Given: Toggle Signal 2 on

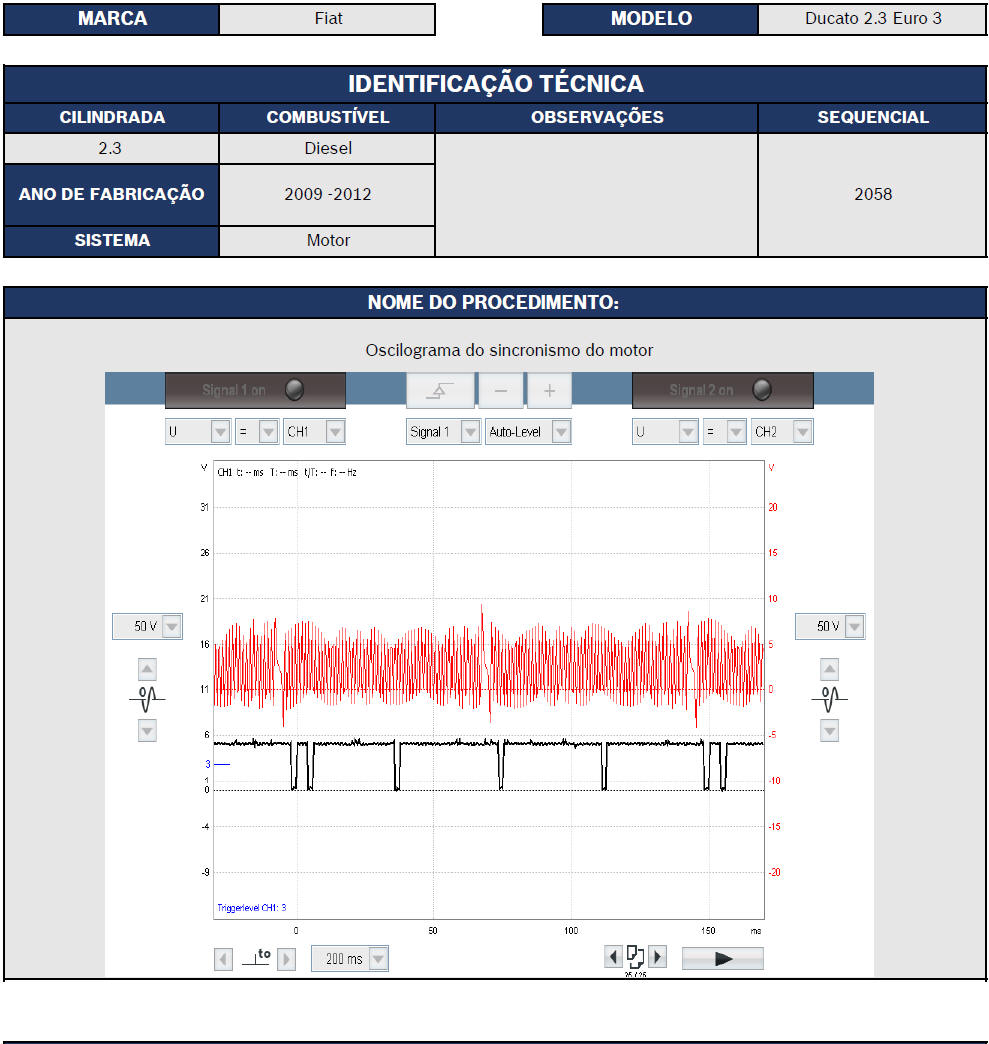Looking at the screenshot, I should click(722, 390).
